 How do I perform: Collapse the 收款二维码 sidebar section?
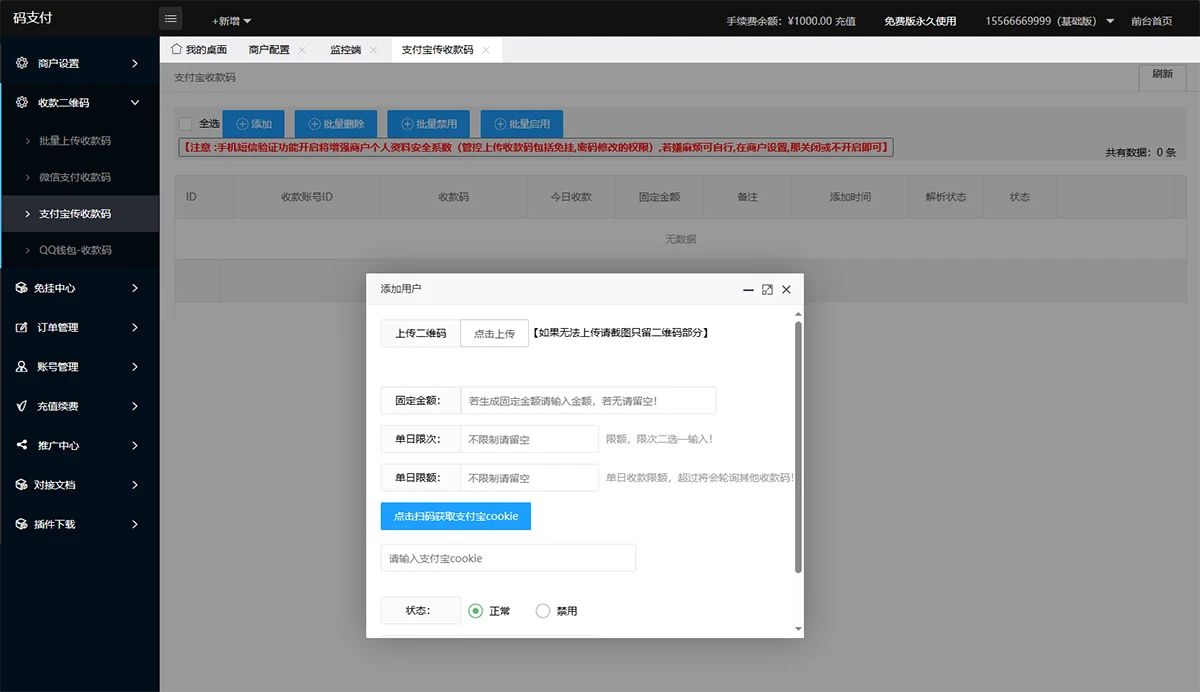(135, 102)
